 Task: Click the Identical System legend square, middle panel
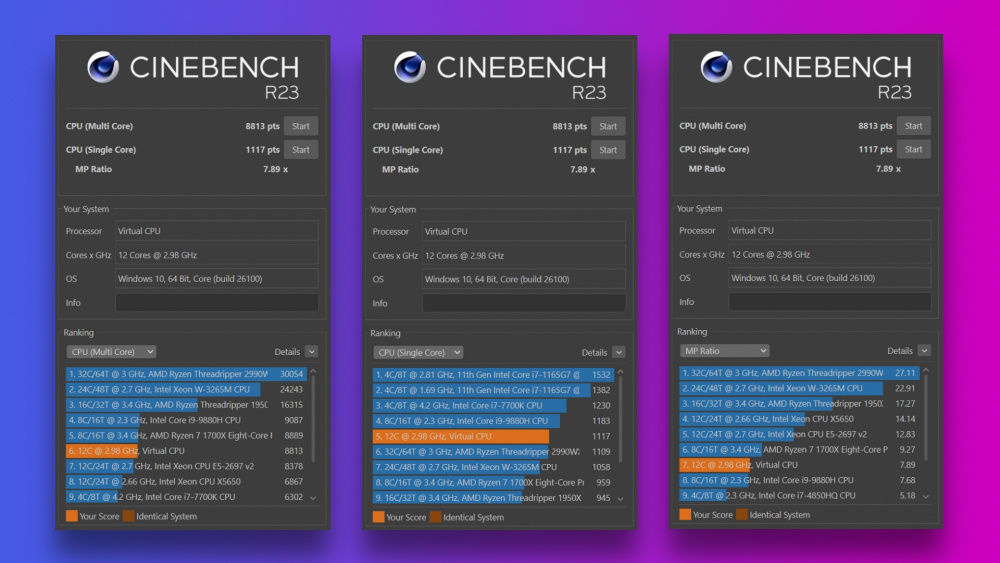coord(435,517)
